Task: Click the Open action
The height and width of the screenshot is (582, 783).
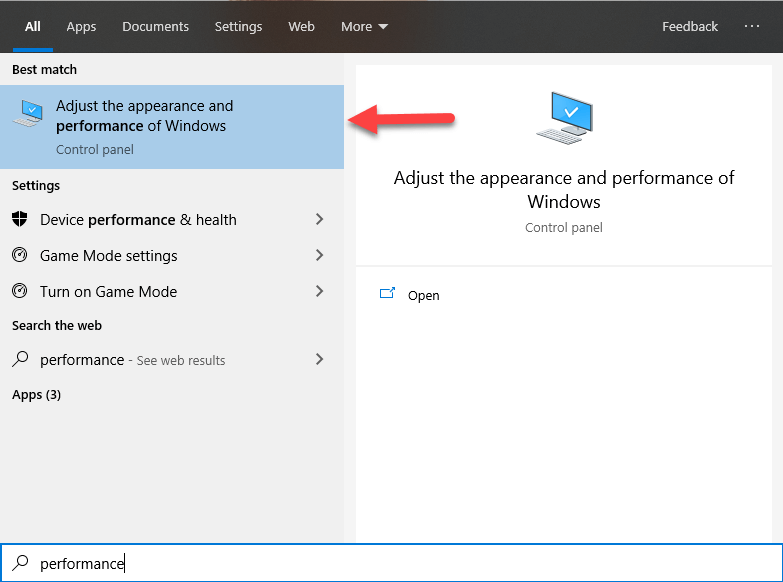Action: [x=423, y=295]
